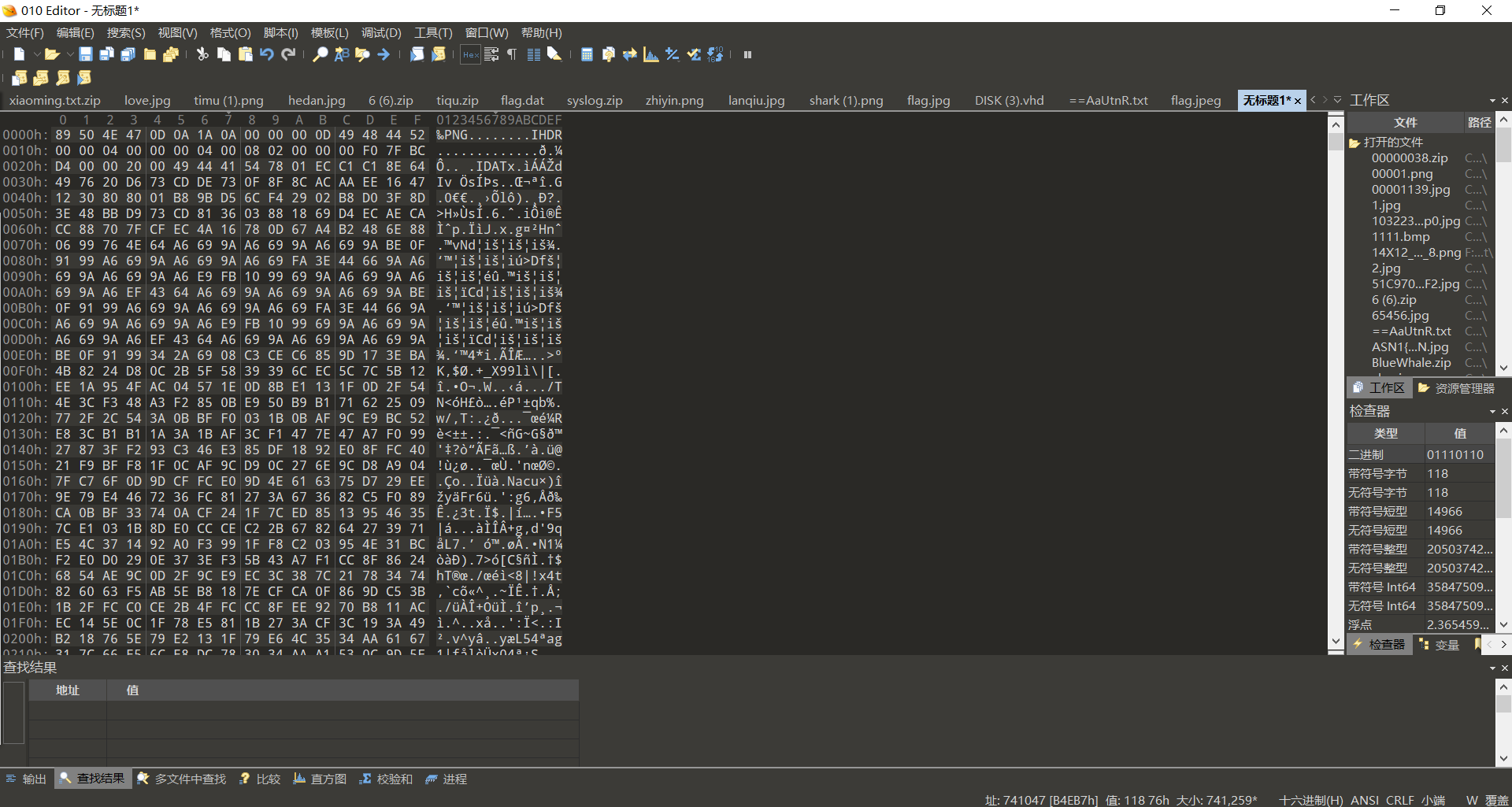Select 6 (6).zip in workspace file list
This screenshot has height=807, width=1512.
pos(1394,300)
